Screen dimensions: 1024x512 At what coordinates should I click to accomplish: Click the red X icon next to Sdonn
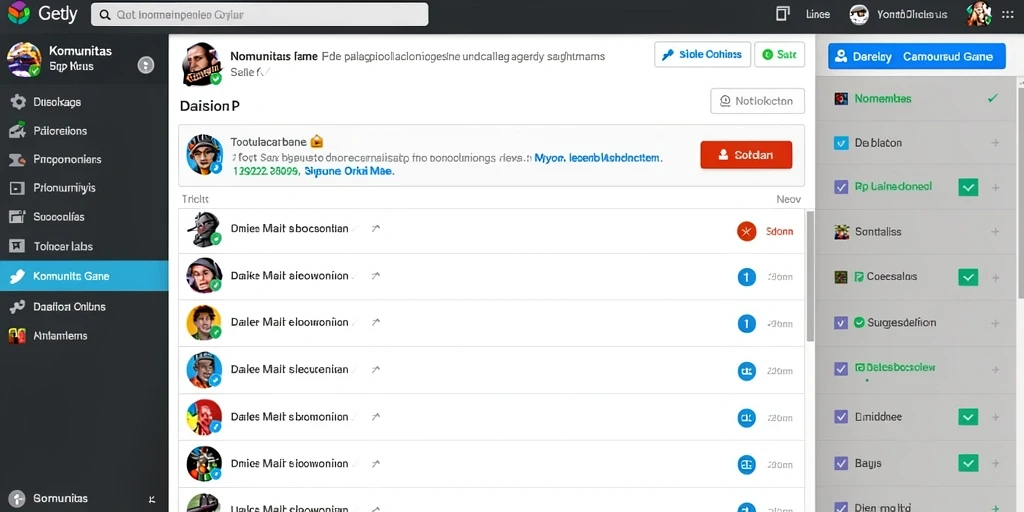(x=746, y=231)
